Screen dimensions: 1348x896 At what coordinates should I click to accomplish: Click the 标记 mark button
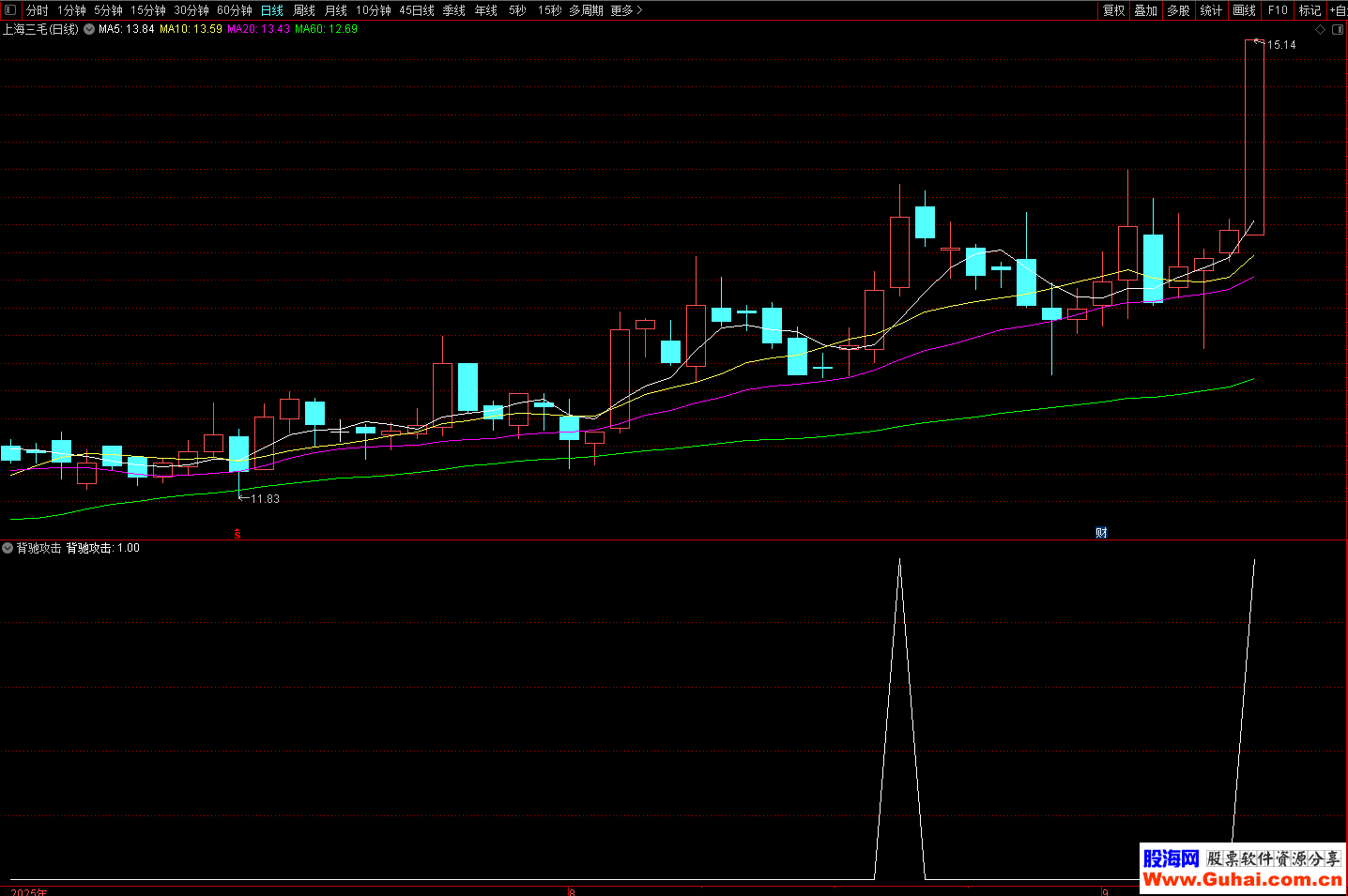tap(1310, 10)
